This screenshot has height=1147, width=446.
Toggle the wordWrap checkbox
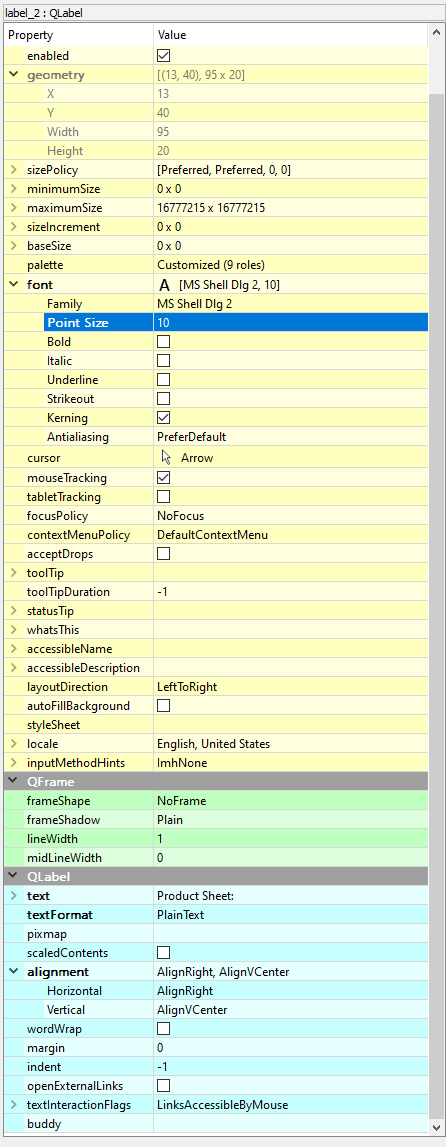pos(164,1028)
